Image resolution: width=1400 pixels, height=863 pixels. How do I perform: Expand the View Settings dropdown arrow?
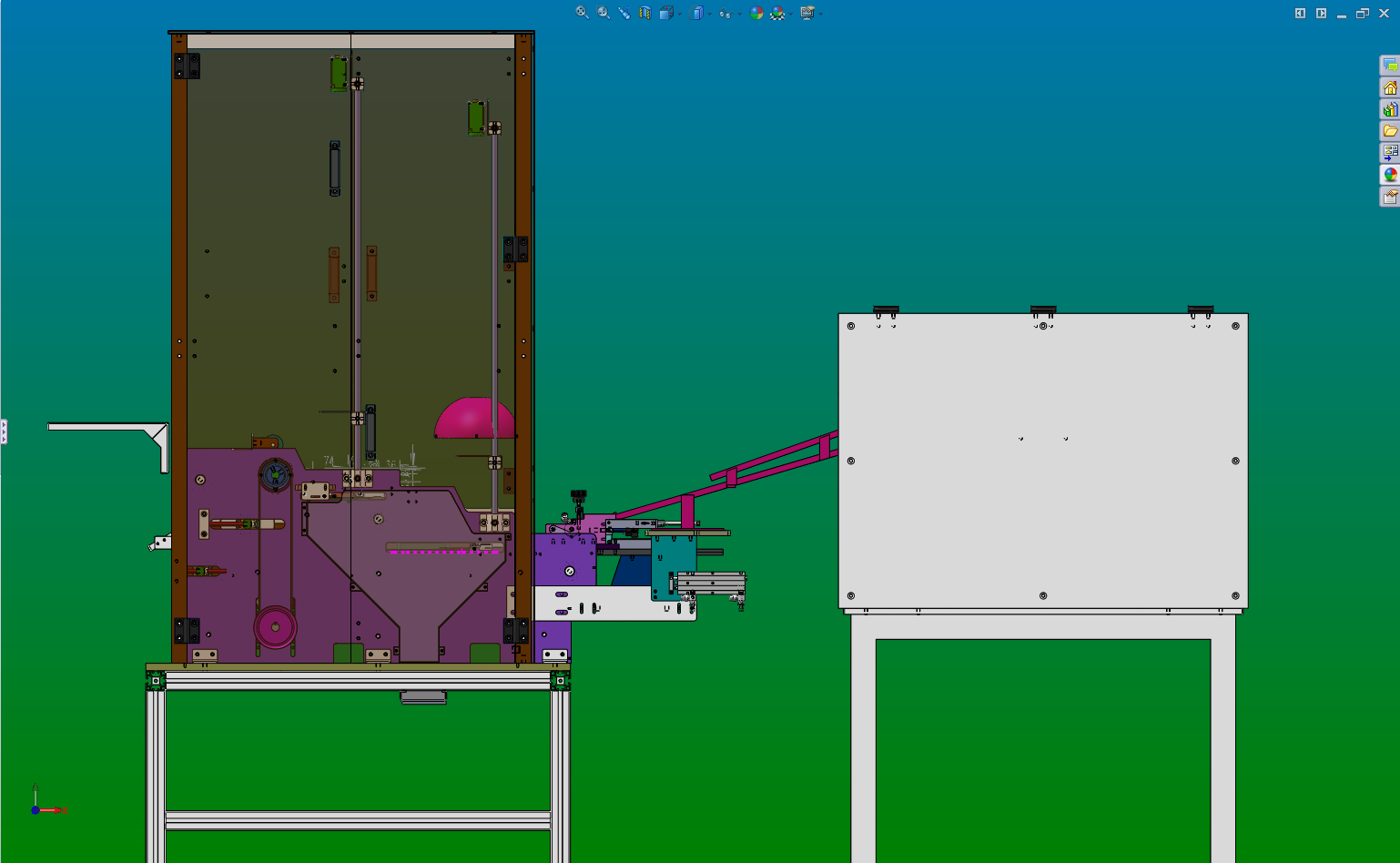point(821,14)
